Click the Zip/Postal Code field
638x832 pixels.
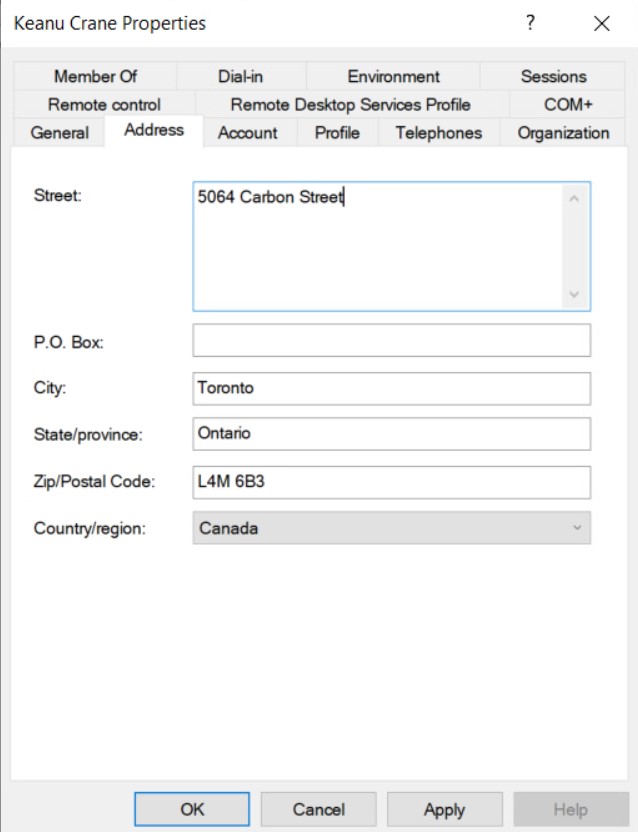tap(391, 482)
